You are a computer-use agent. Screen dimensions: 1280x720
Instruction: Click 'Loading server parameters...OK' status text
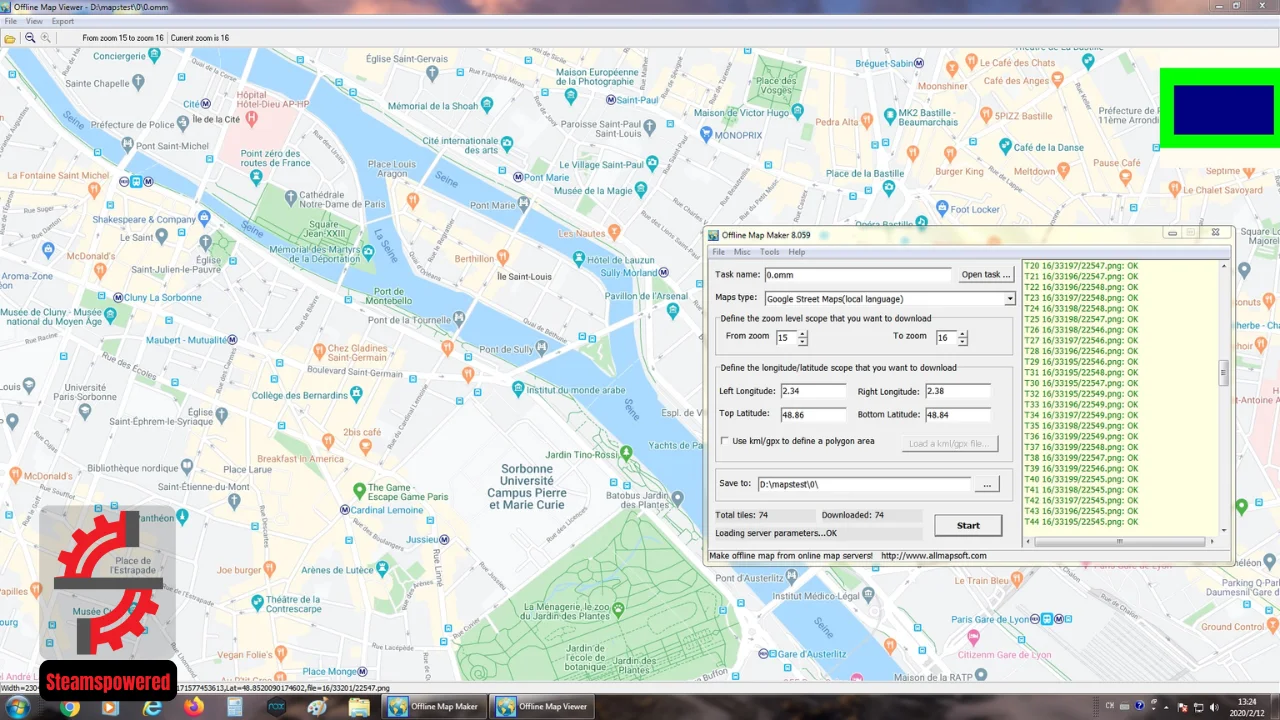776,533
